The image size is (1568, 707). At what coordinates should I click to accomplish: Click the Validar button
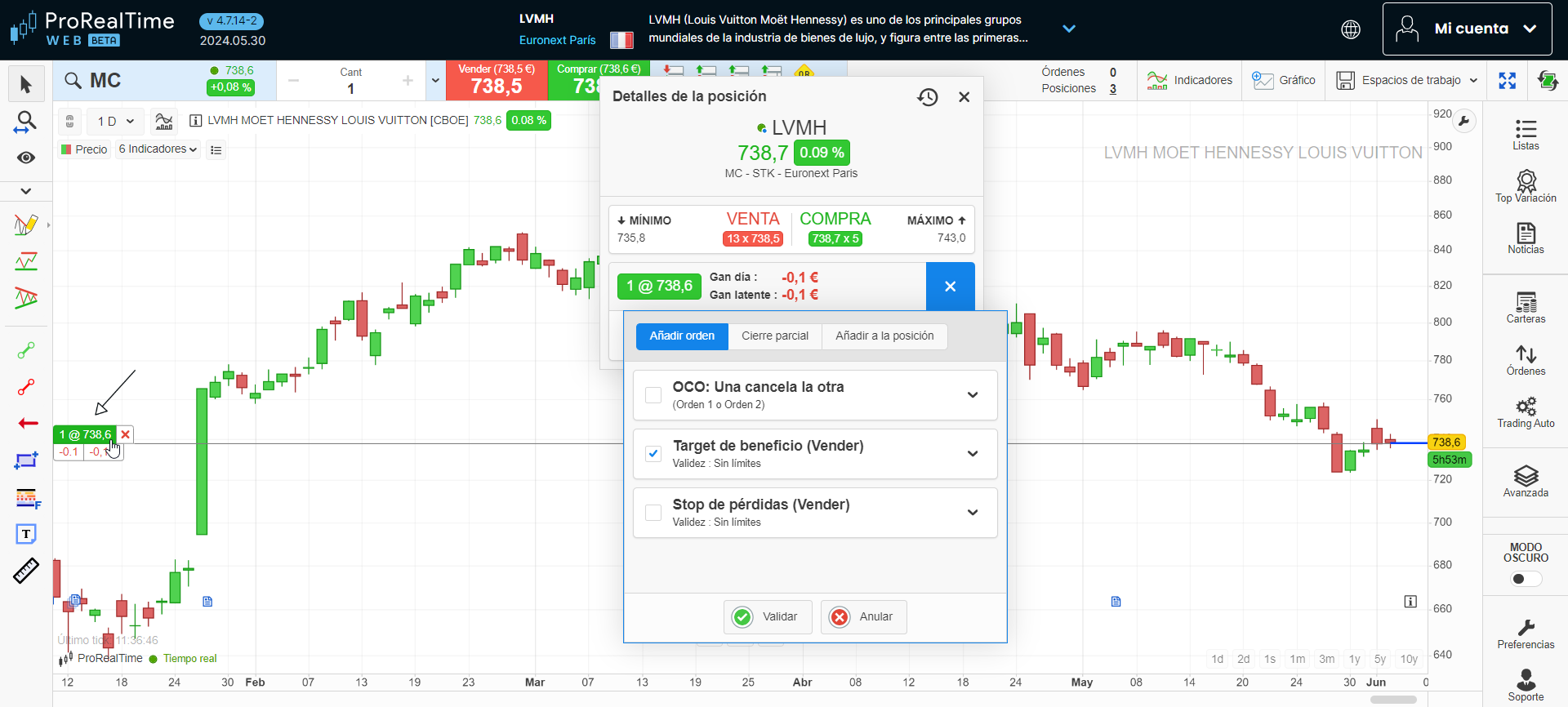click(x=768, y=617)
